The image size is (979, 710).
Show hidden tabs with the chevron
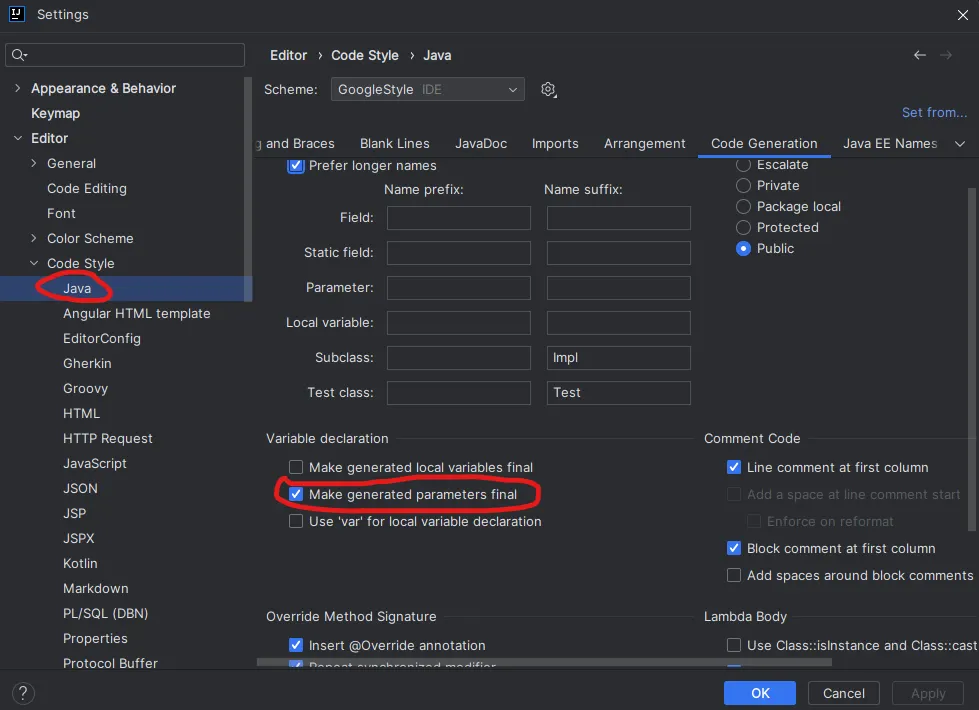960,144
